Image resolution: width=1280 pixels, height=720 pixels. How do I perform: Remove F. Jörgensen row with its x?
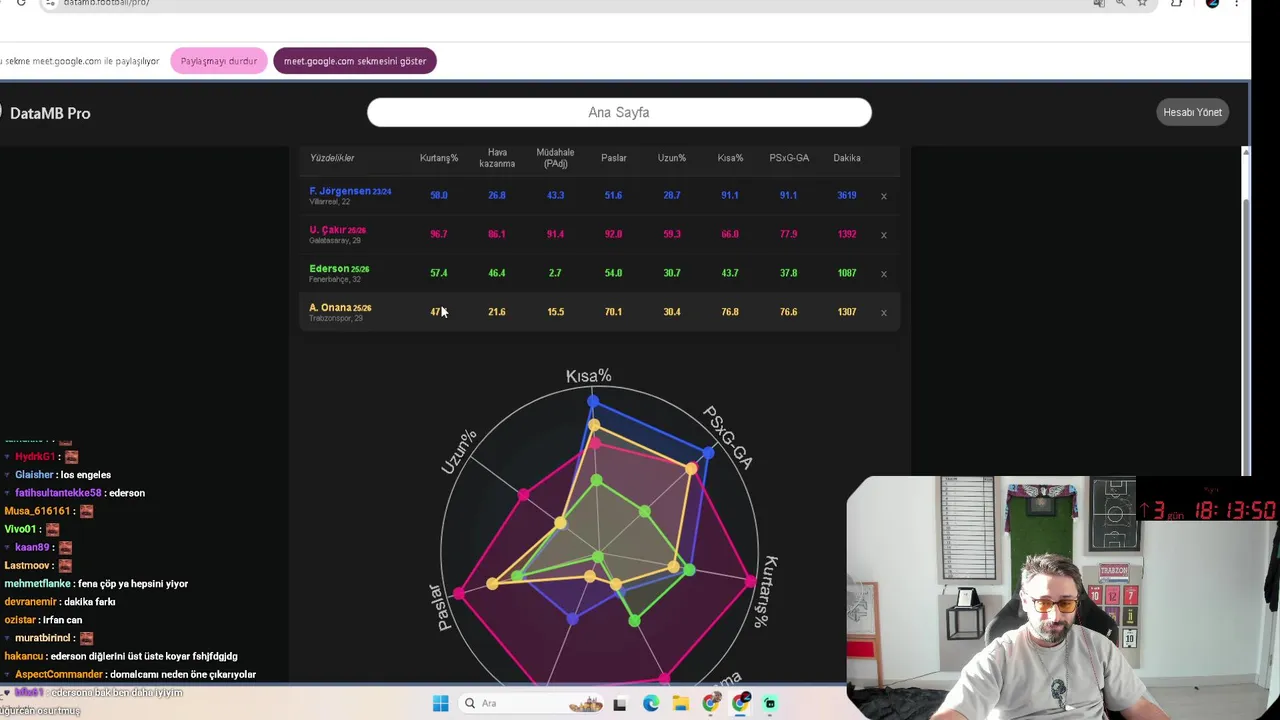click(x=883, y=196)
